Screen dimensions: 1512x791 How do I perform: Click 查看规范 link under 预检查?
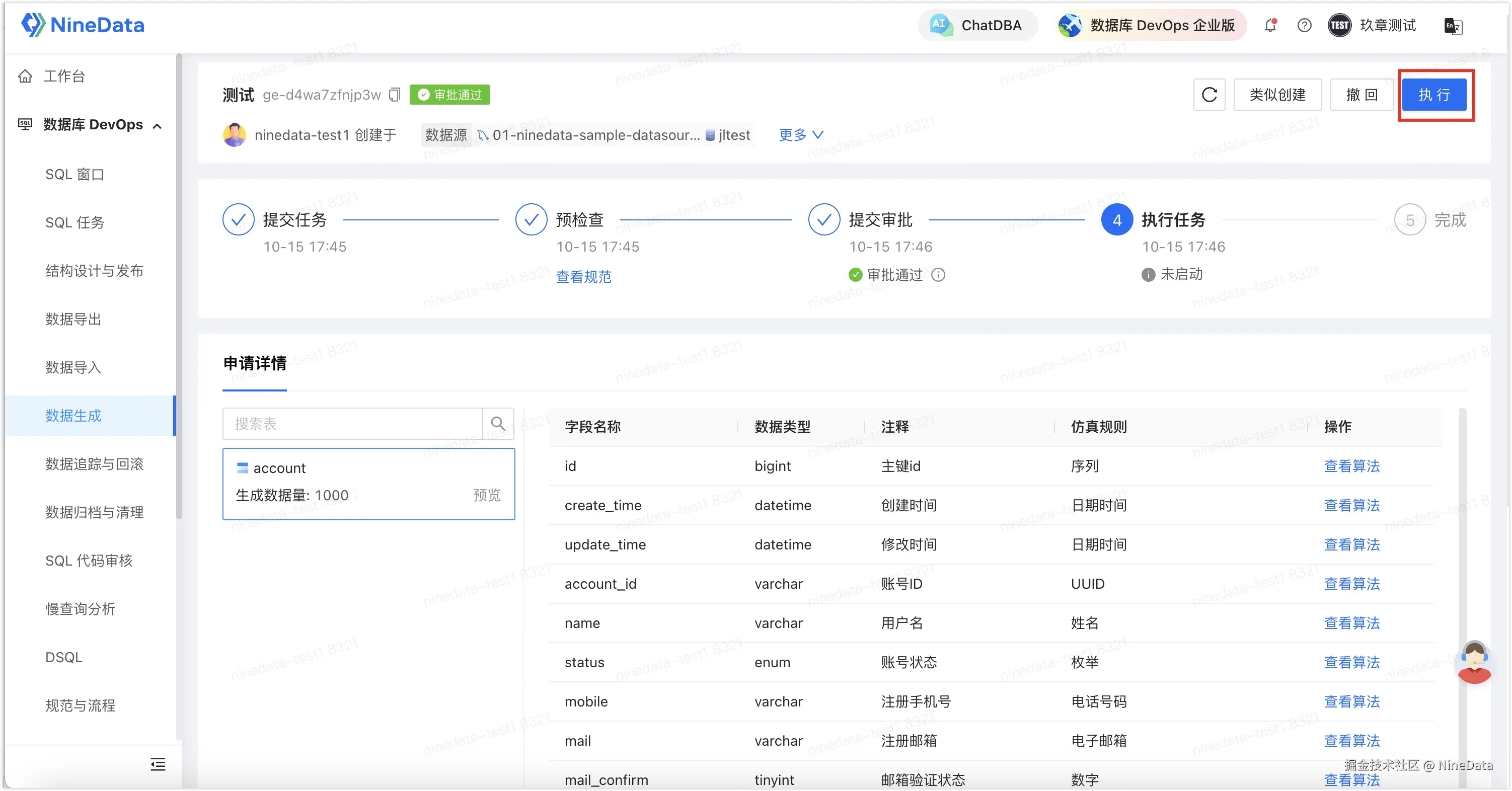click(x=583, y=276)
